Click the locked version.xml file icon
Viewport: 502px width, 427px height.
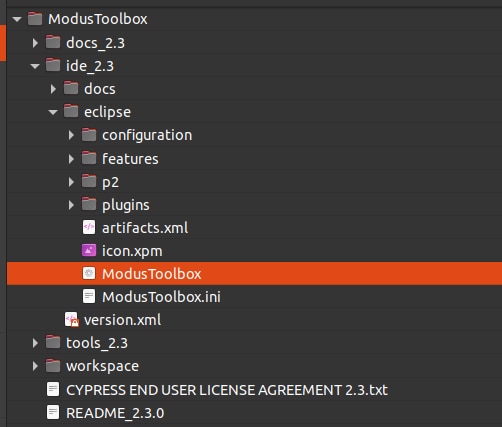click(72, 320)
